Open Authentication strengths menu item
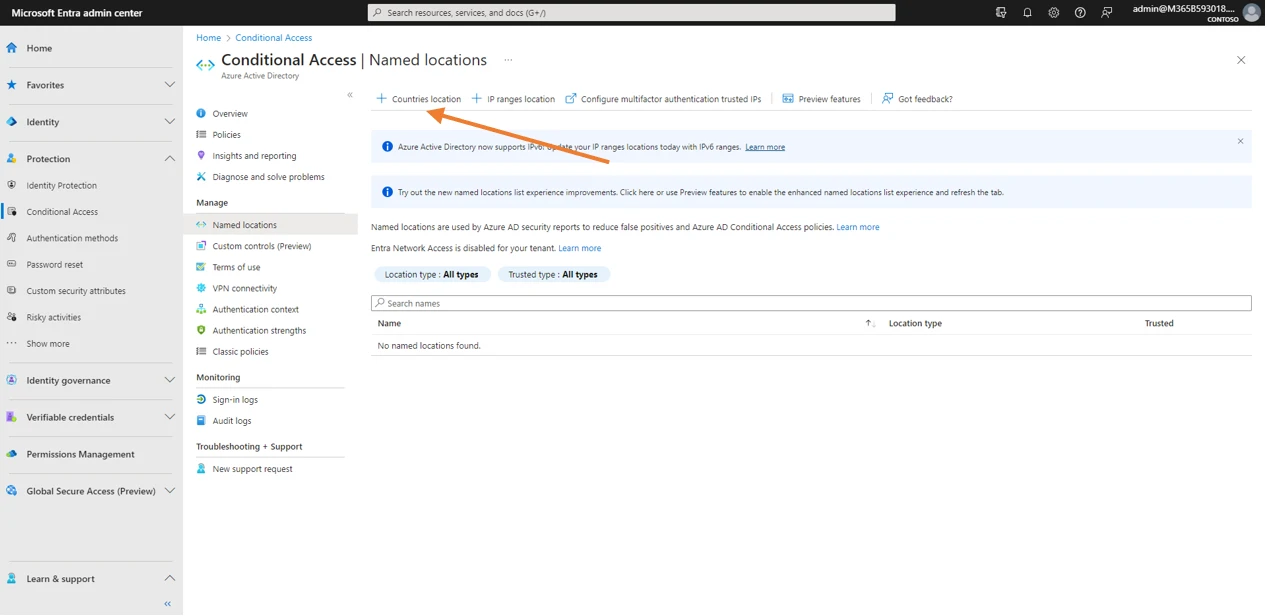The image size is (1267, 616). [259, 331]
